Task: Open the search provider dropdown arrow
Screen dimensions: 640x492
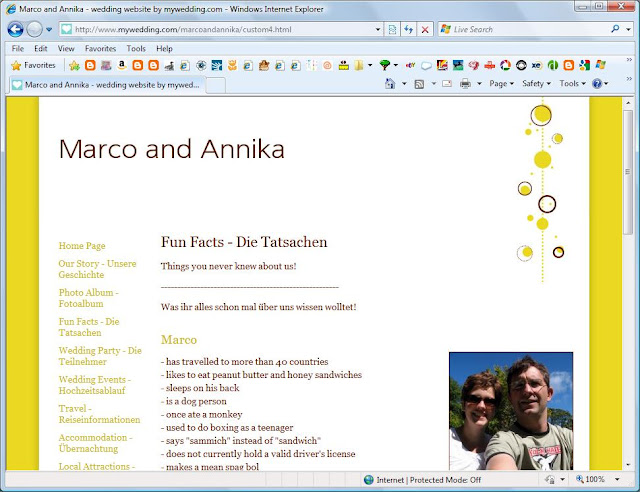Action: tap(629, 29)
